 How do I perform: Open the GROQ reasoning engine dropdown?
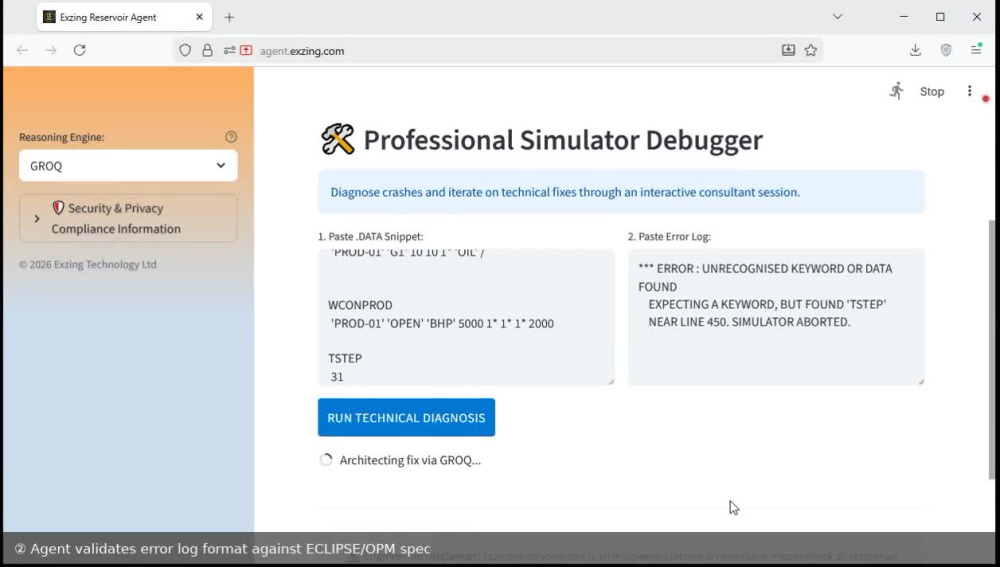tap(128, 166)
